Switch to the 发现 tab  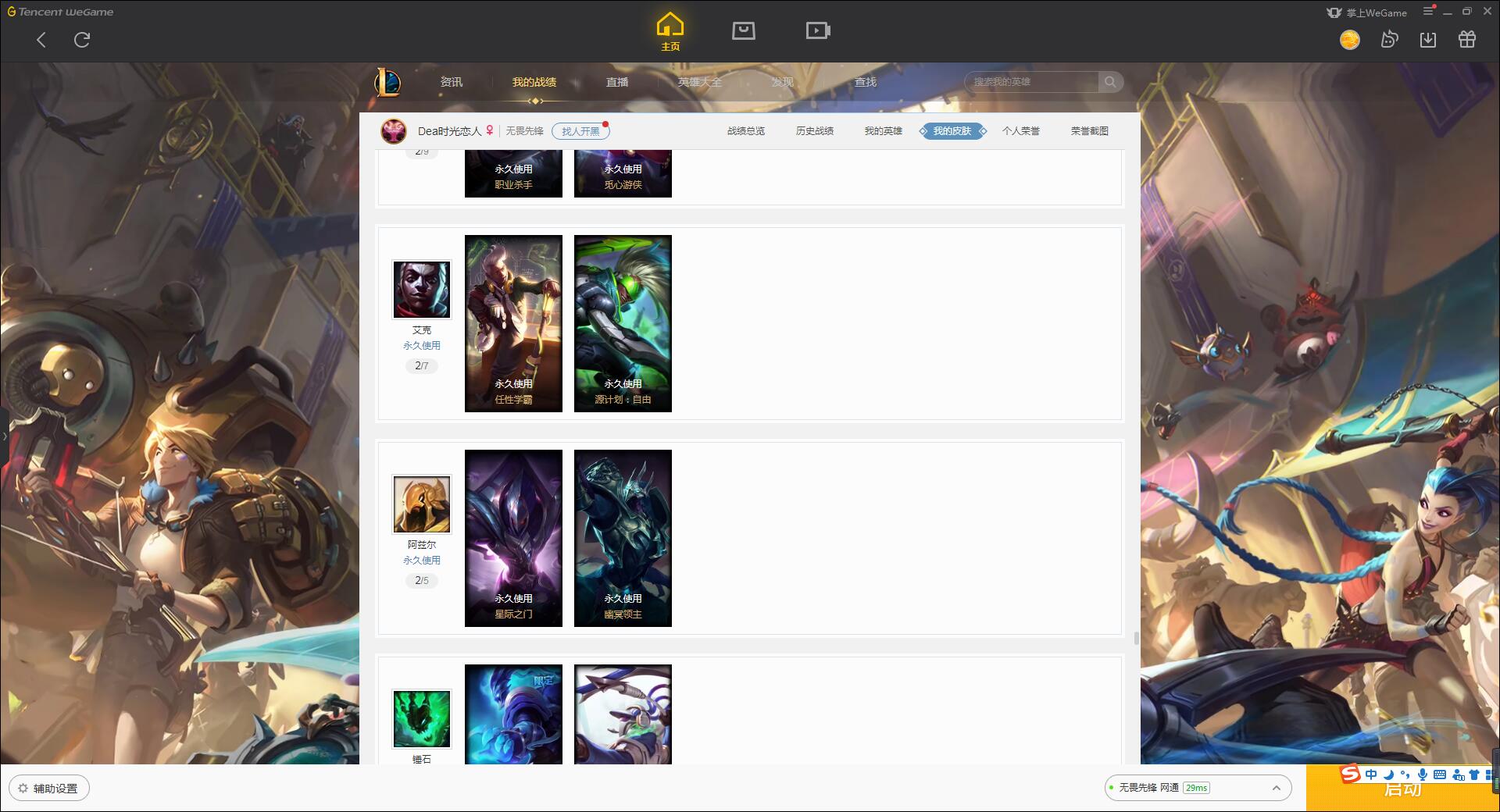[x=783, y=82]
